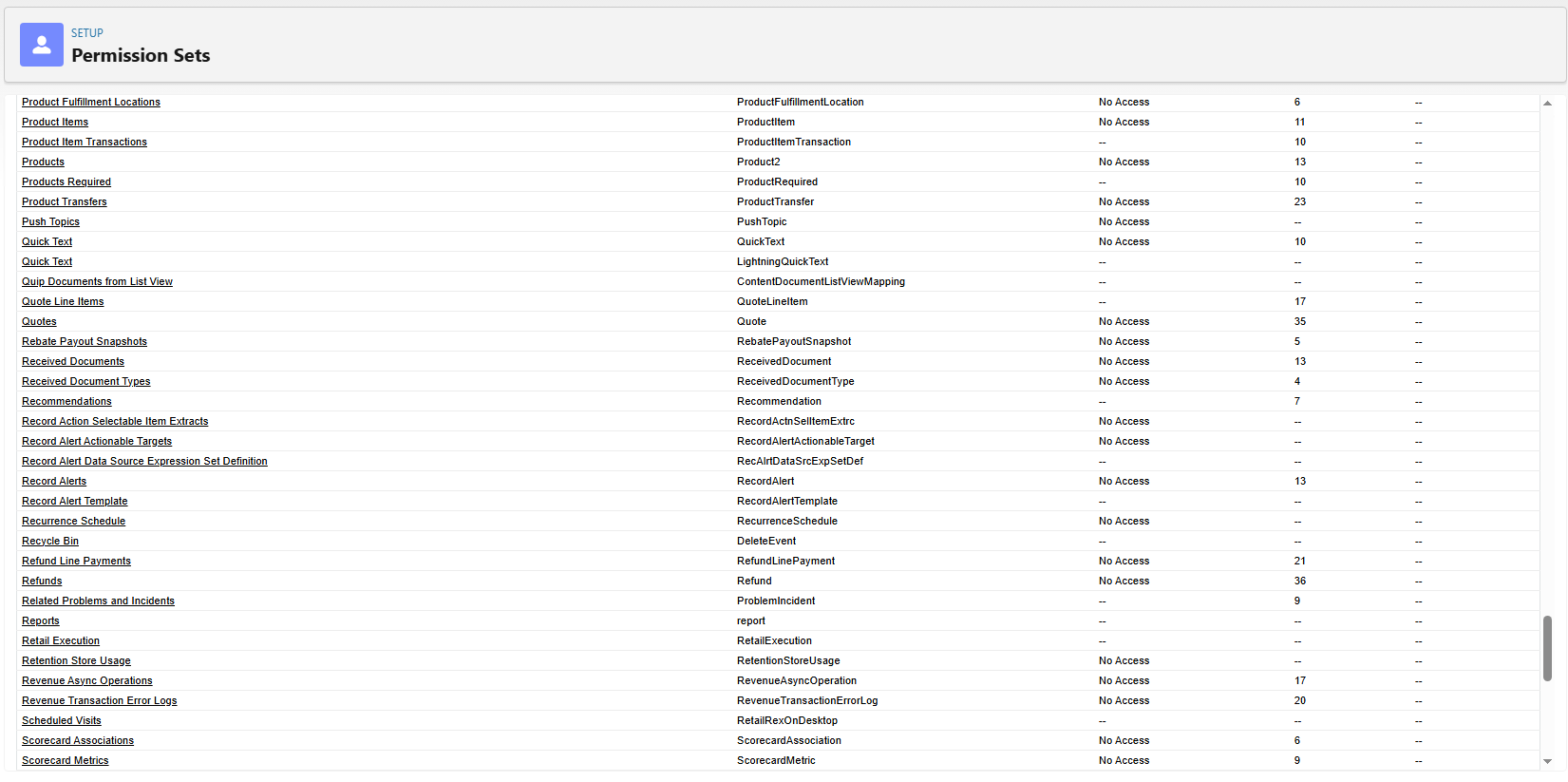
Task: Open the Quote Line Items link
Action: coord(63,301)
